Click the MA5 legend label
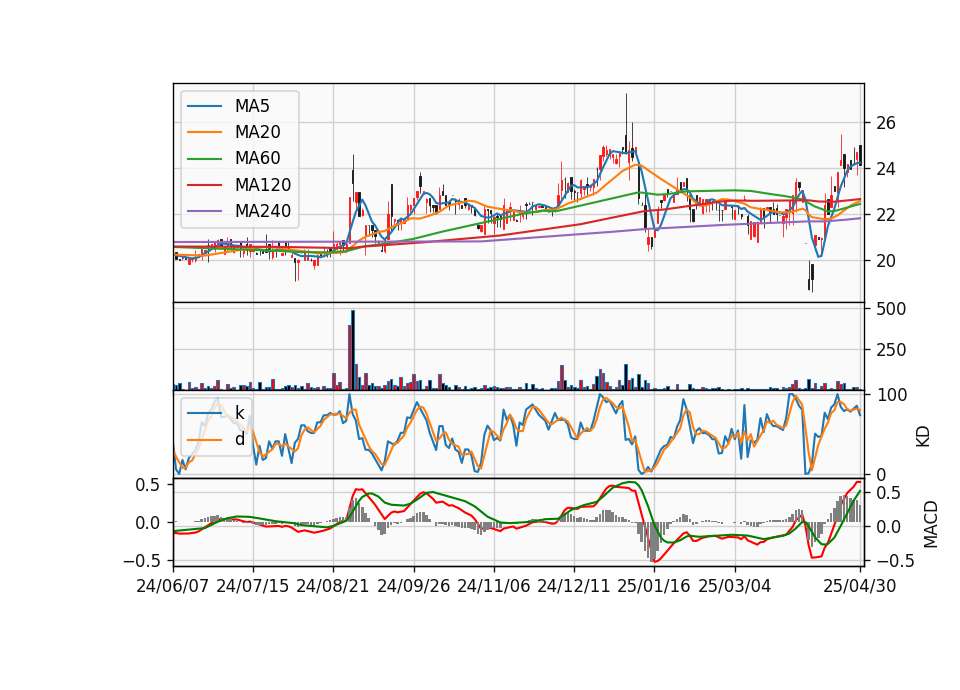 coord(252,106)
